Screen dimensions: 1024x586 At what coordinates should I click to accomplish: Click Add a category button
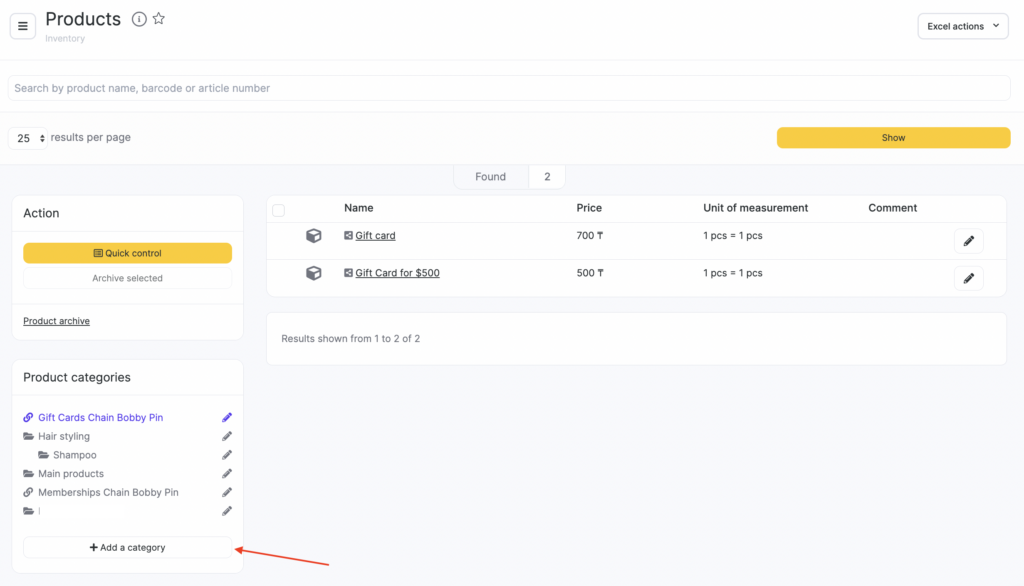point(127,547)
